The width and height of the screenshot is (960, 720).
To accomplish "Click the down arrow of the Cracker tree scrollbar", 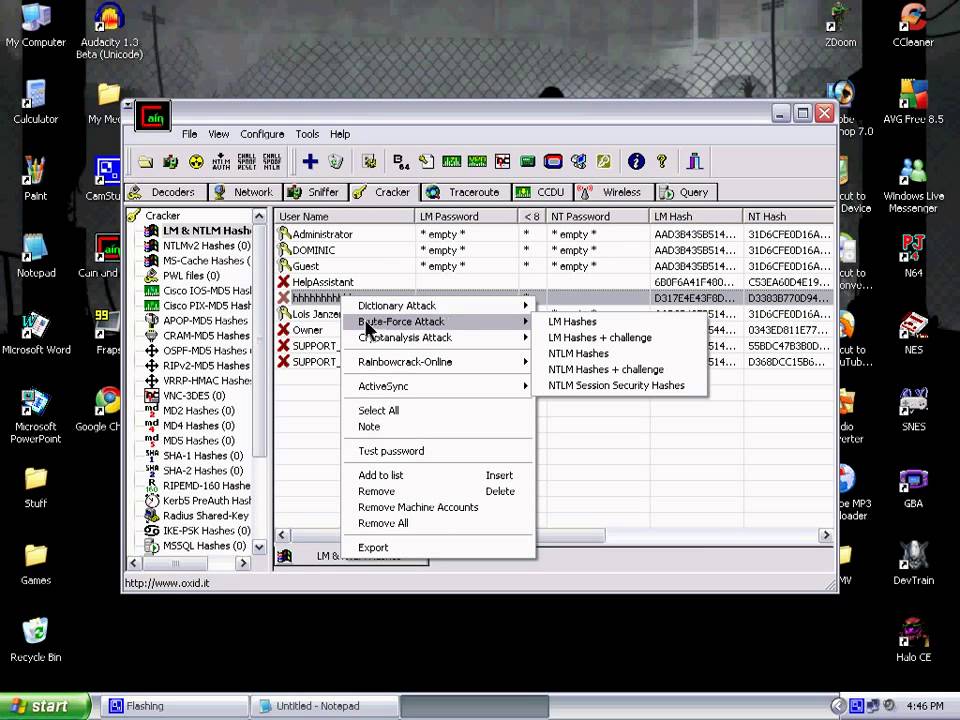I will [260, 547].
